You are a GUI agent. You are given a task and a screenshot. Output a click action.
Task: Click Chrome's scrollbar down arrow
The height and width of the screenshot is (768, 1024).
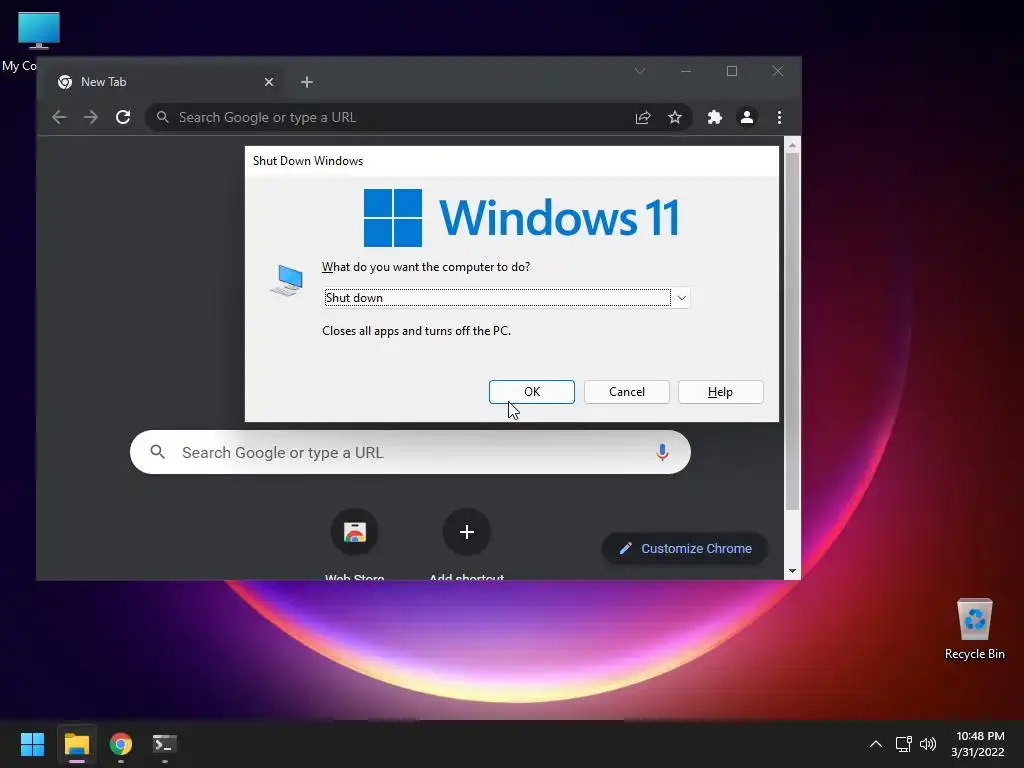click(792, 571)
